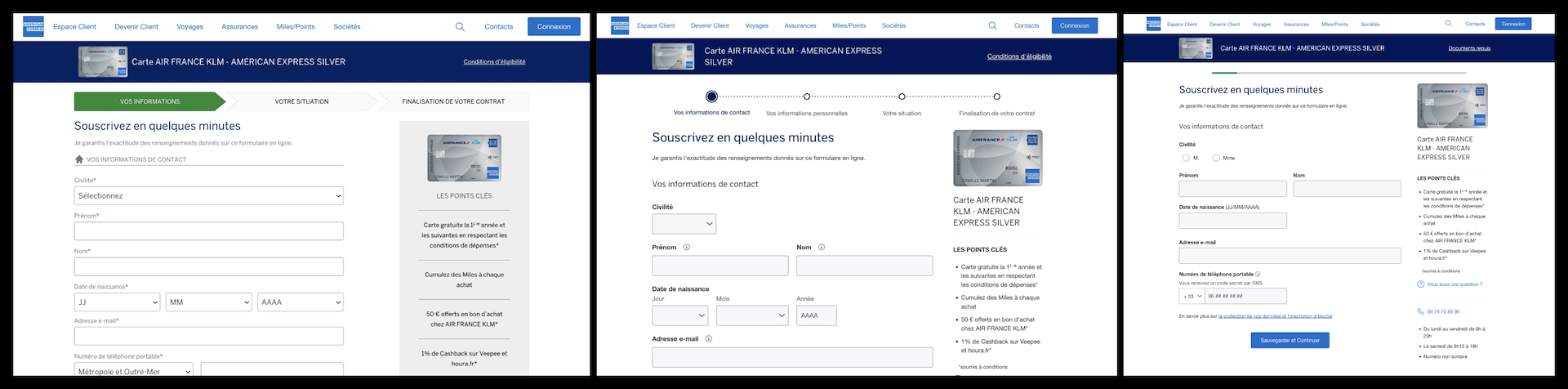Select the M. radio button

[x=1186, y=158]
